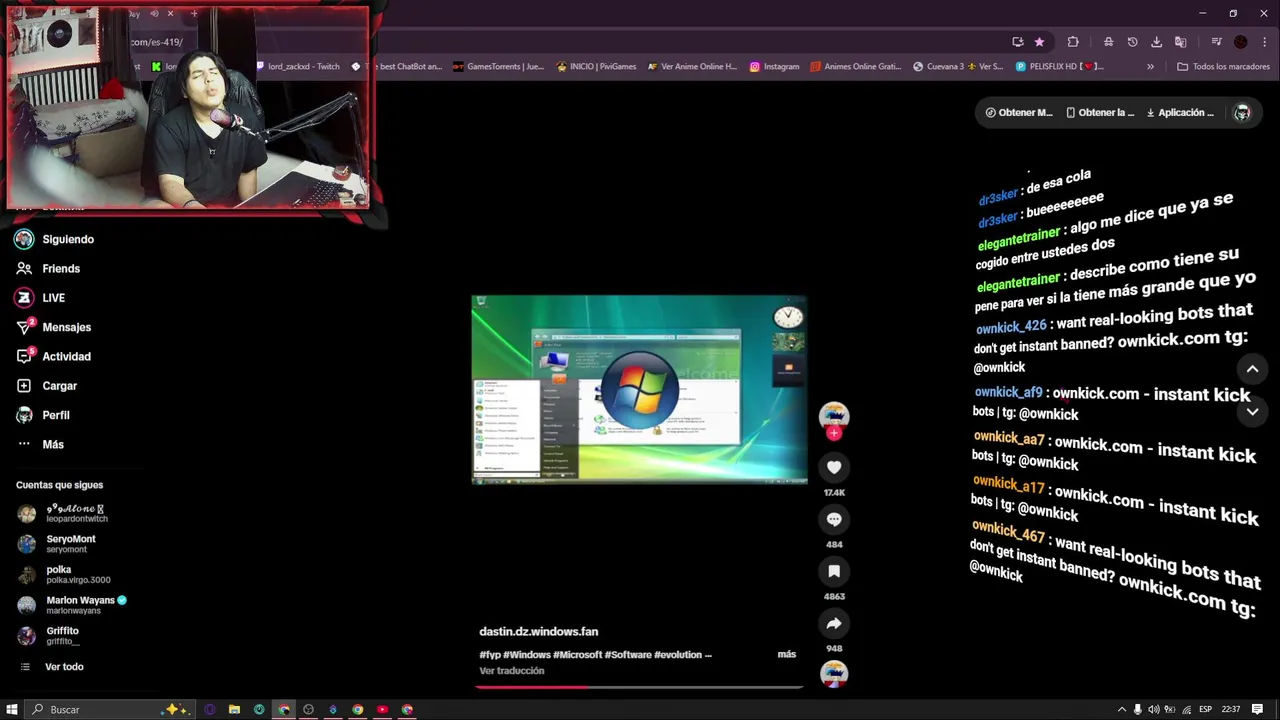The height and width of the screenshot is (720, 1280).
Task: Open Ver Anime Online bookmark
Action: [692, 67]
